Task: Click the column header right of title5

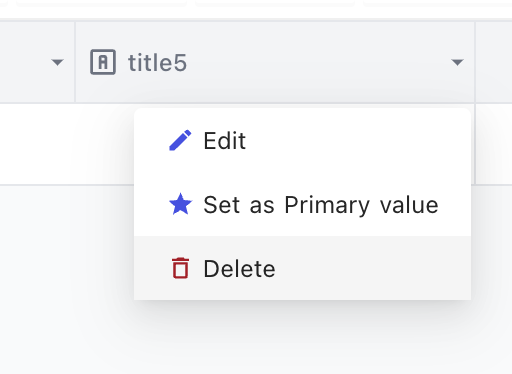Action: 494,62
